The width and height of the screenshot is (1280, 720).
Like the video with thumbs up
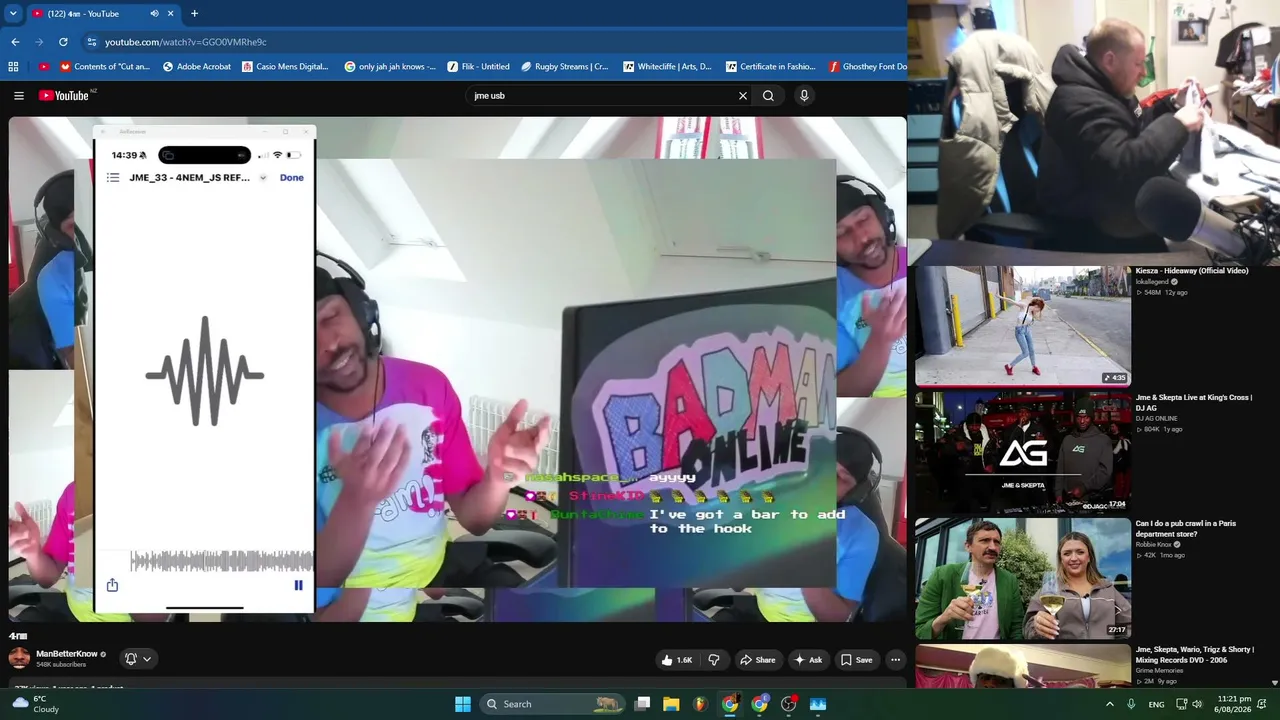[677, 660]
